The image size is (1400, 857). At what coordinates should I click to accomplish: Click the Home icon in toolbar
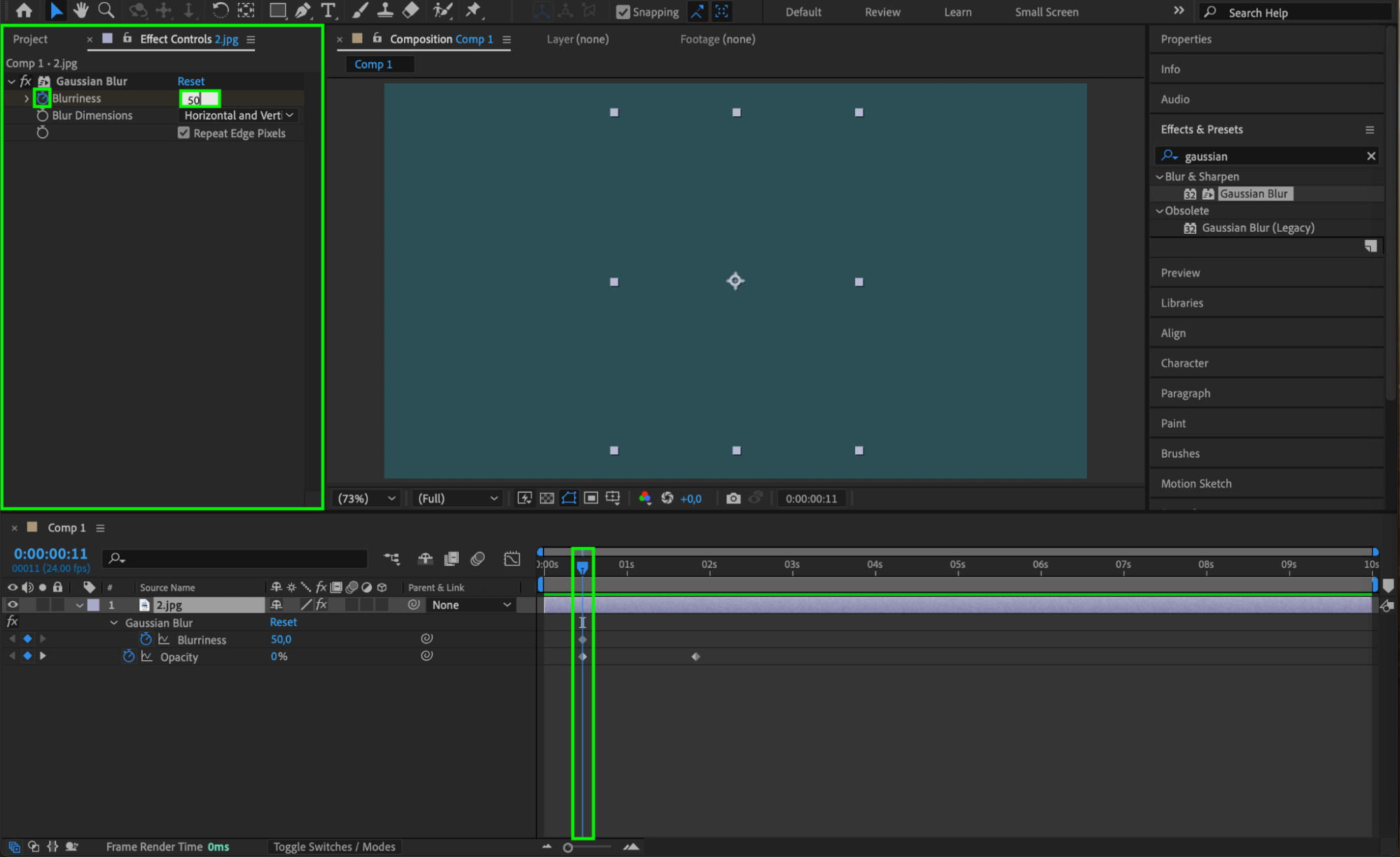[24, 11]
